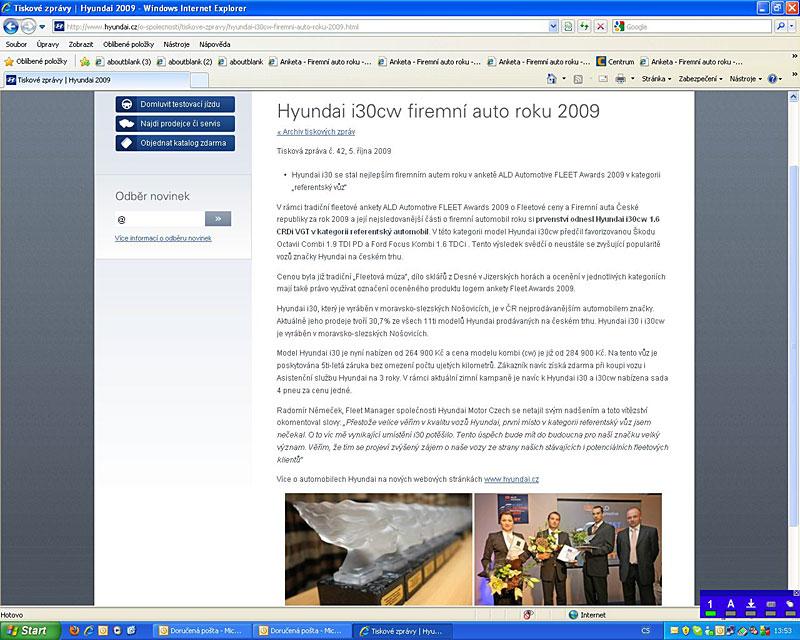Click the award ceremony group photo
Viewport: 800px width, 640px height.
tap(568, 549)
